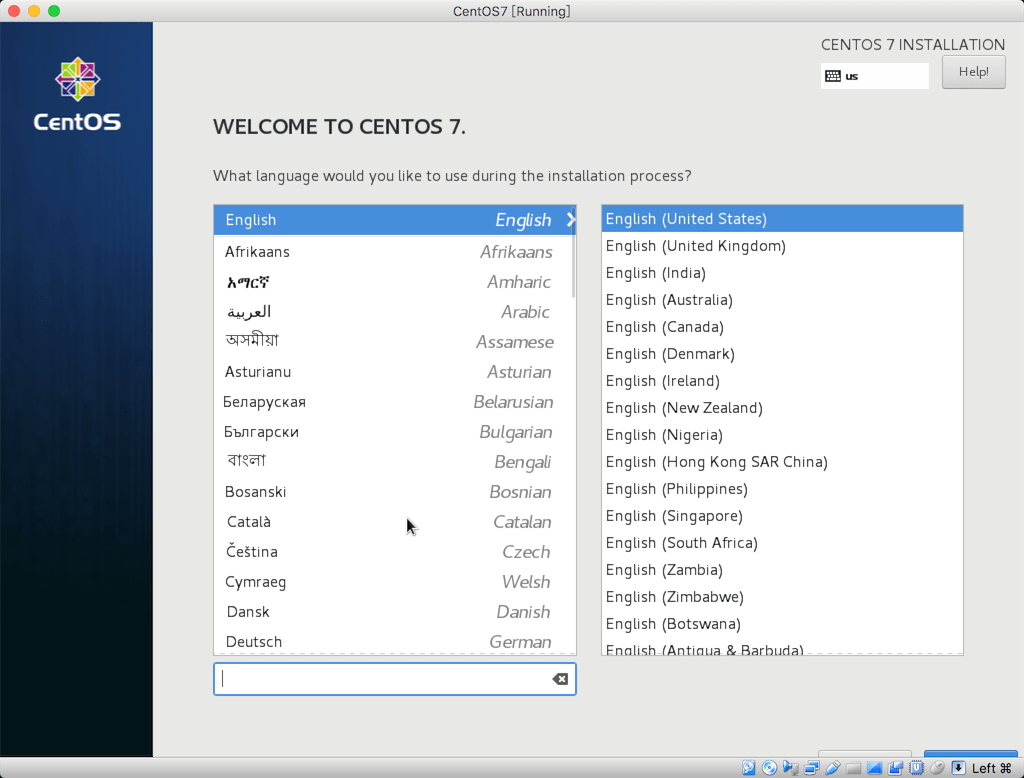Viewport: 1024px width, 778px height.
Task: Select Asturianu in the language list
Action: click(x=394, y=372)
